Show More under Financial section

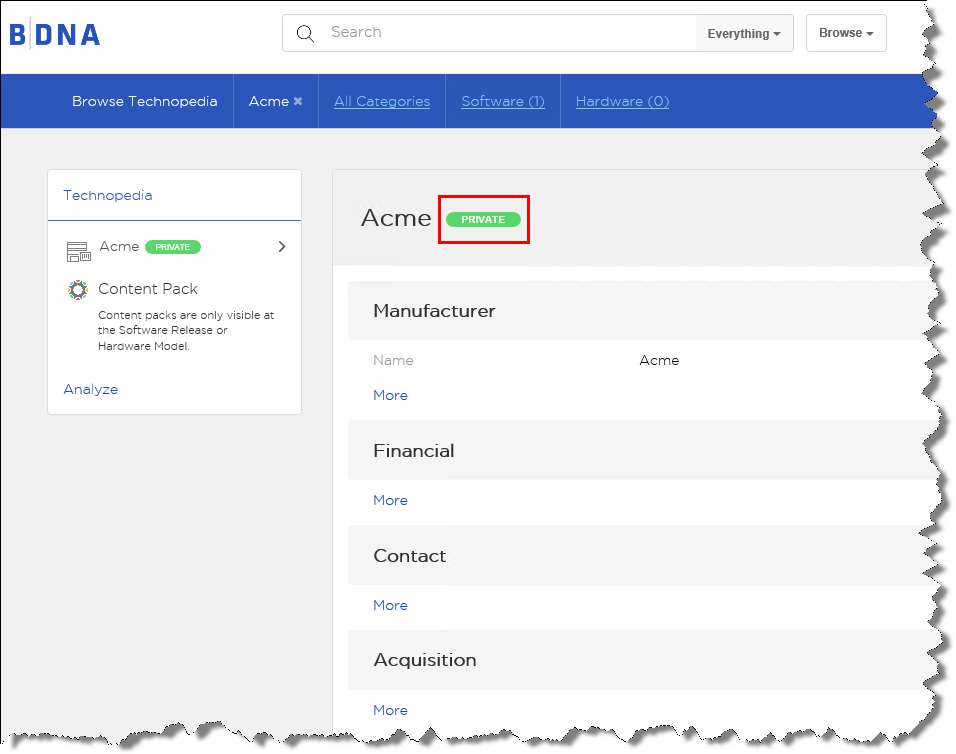click(x=390, y=500)
